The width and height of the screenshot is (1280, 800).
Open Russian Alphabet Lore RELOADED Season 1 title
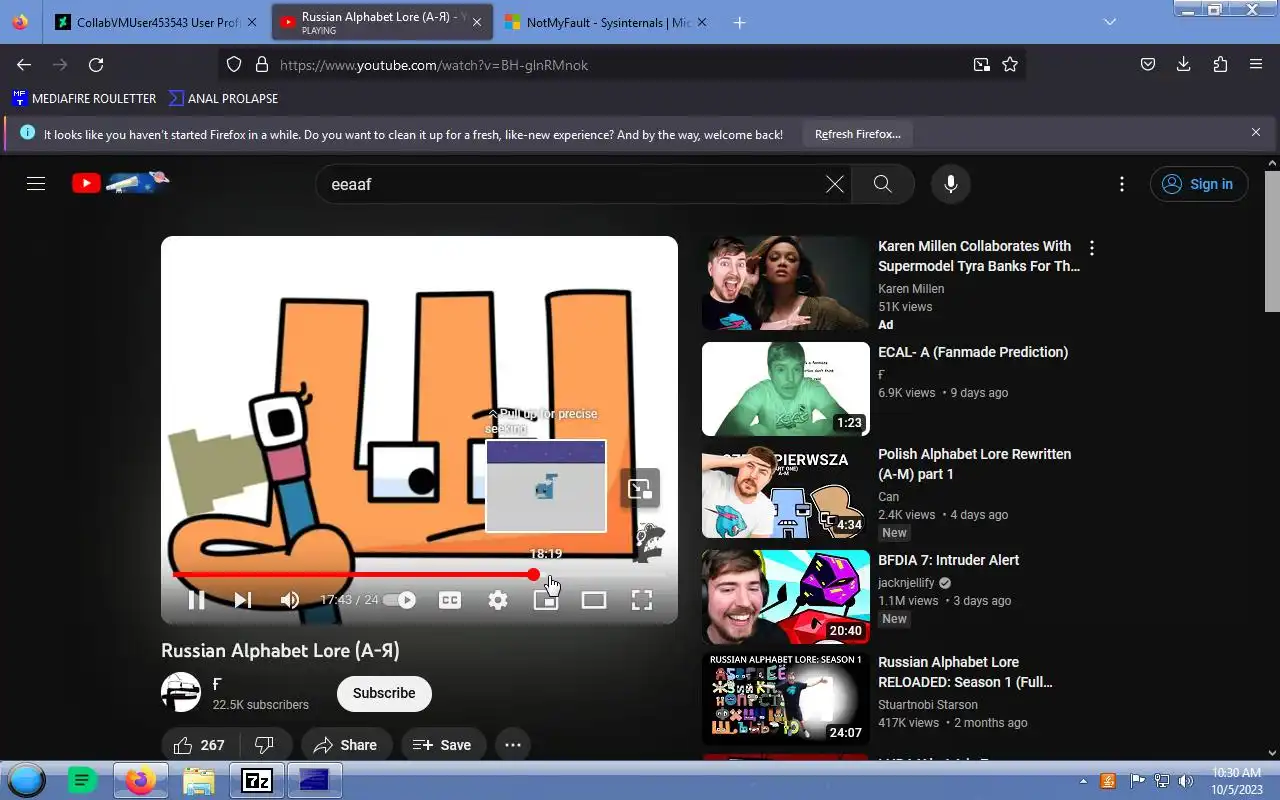point(965,672)
